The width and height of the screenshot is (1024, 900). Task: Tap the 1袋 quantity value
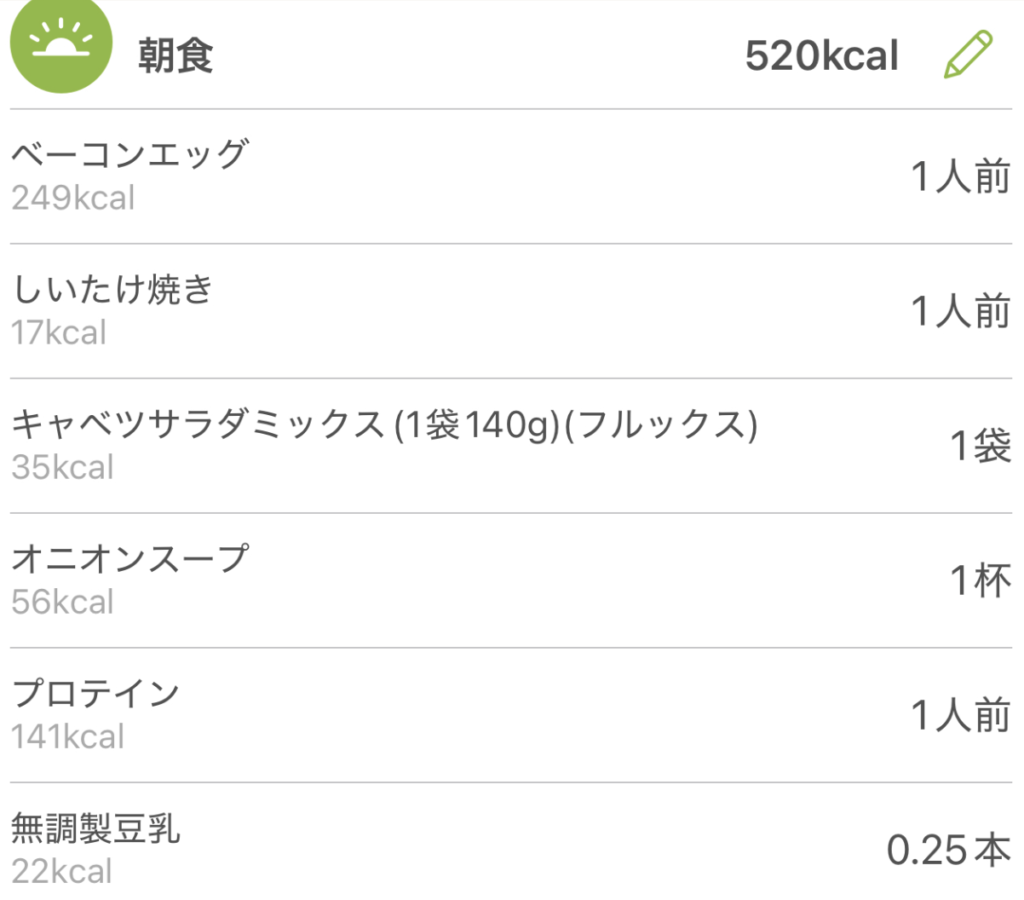(x=980, y=447)
